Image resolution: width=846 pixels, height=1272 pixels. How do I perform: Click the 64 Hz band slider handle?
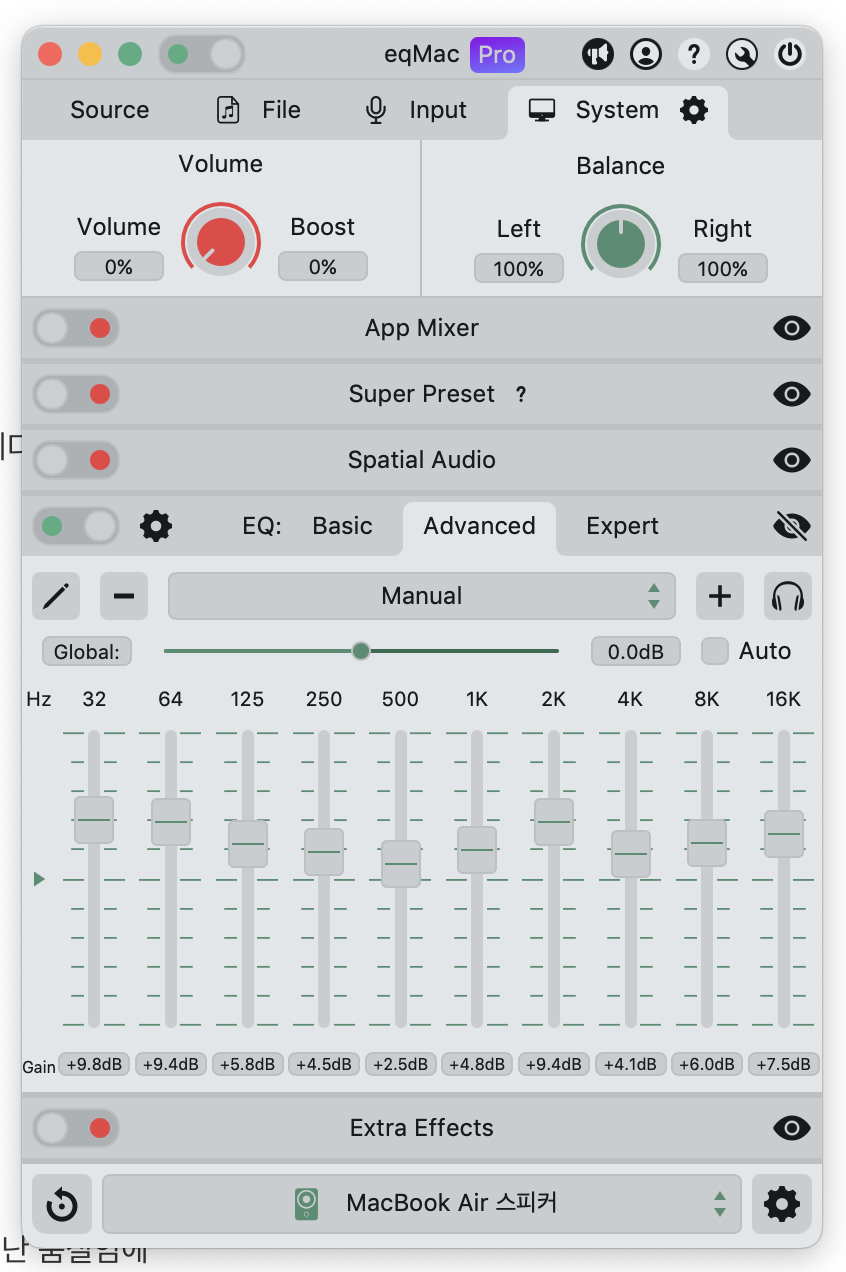pos(171,822)
